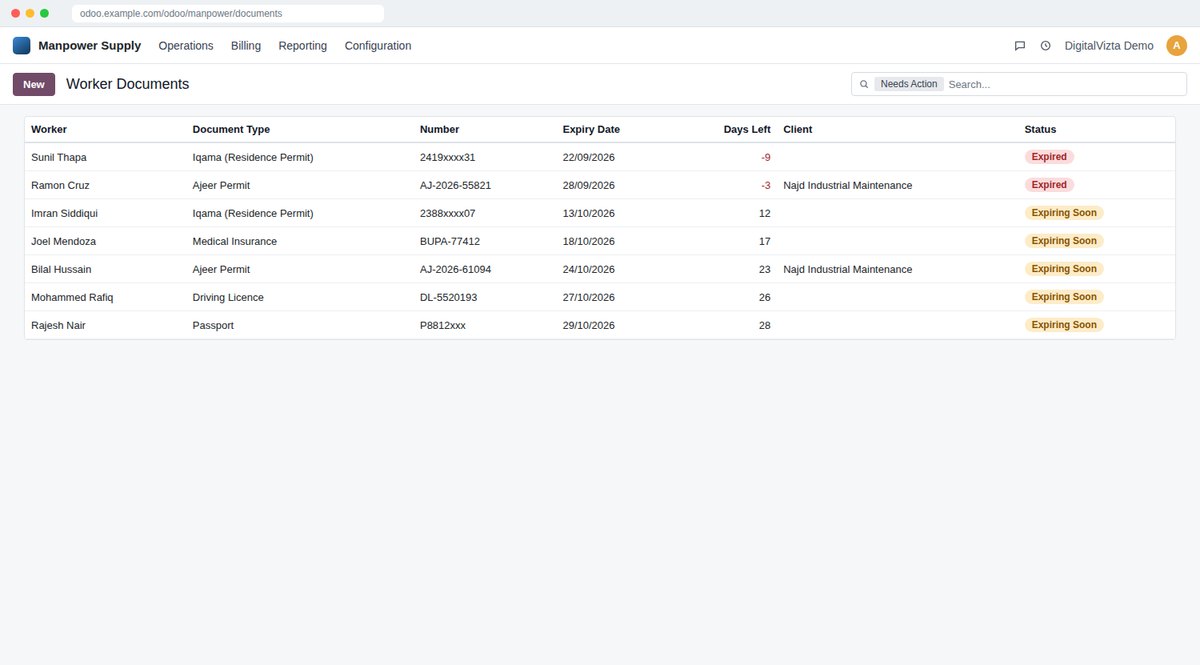Image resolution: width=1200 pixels, height=665 pixels.
Task: Open the user avatar A menu
Action: click(1176, 45)
